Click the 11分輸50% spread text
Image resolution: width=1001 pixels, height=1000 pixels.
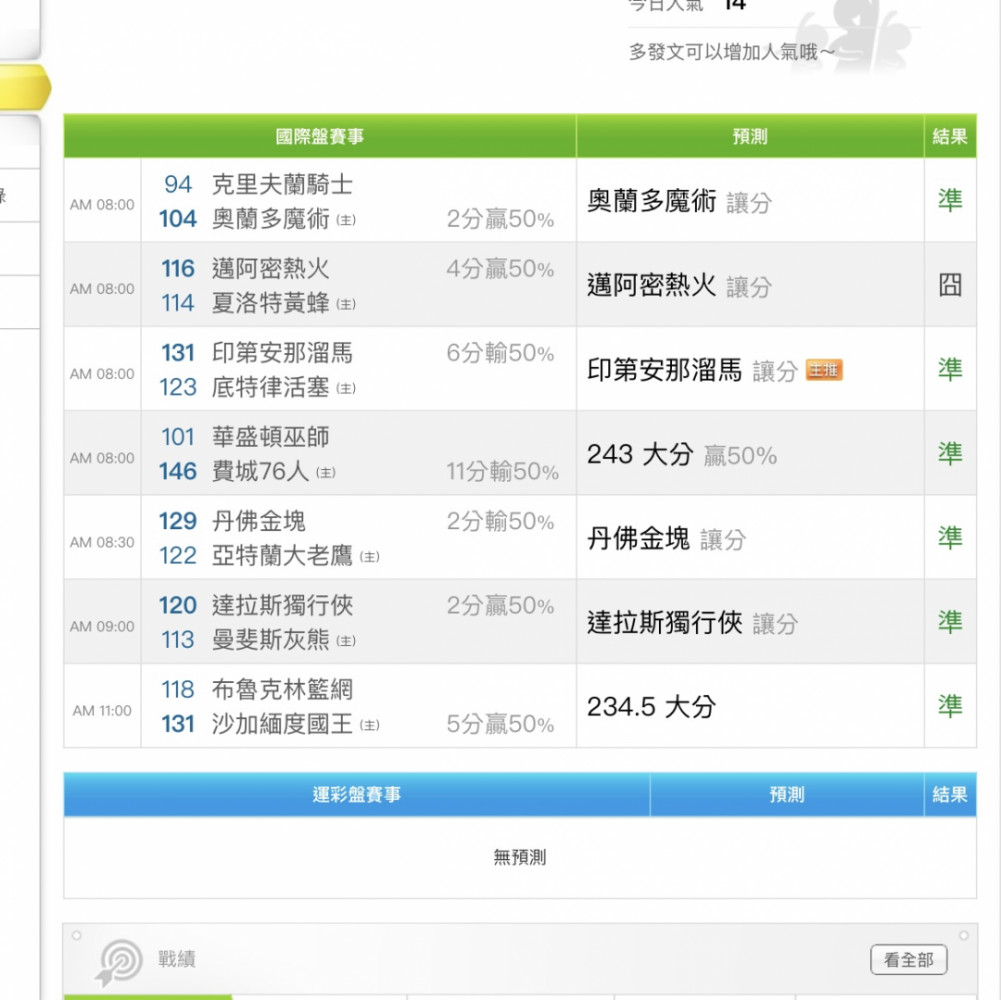(x=502, y=472)
